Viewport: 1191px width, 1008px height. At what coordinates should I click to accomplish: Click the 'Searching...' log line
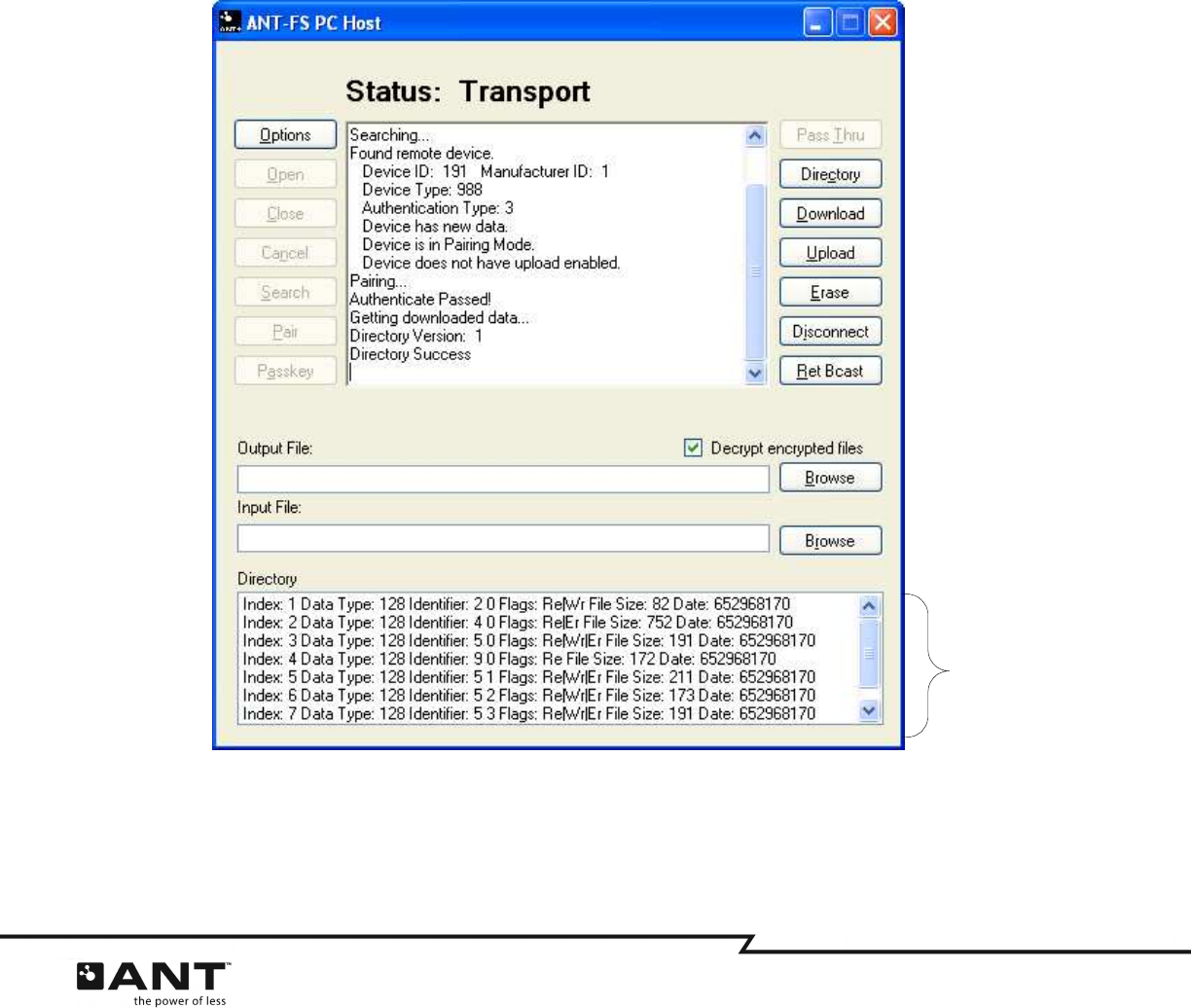click(x=389, y=135)
